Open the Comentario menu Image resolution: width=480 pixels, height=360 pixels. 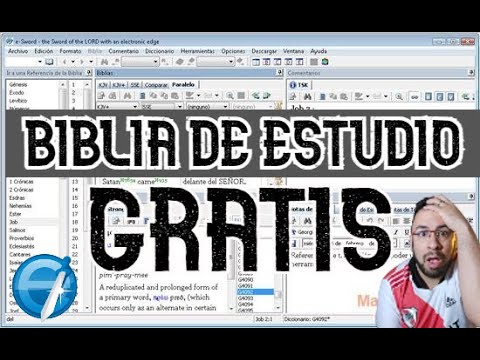(123, 51)
